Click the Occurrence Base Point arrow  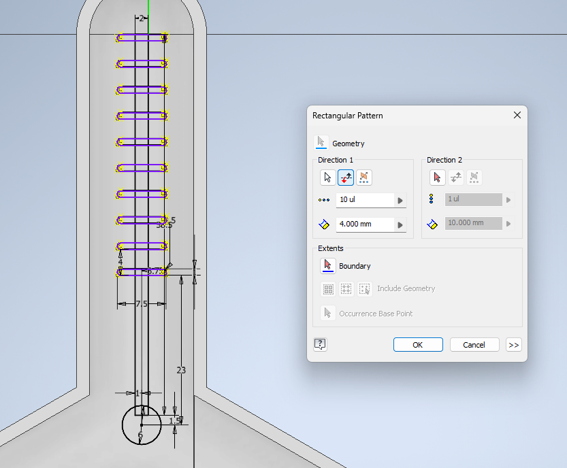tap(328, 313)
